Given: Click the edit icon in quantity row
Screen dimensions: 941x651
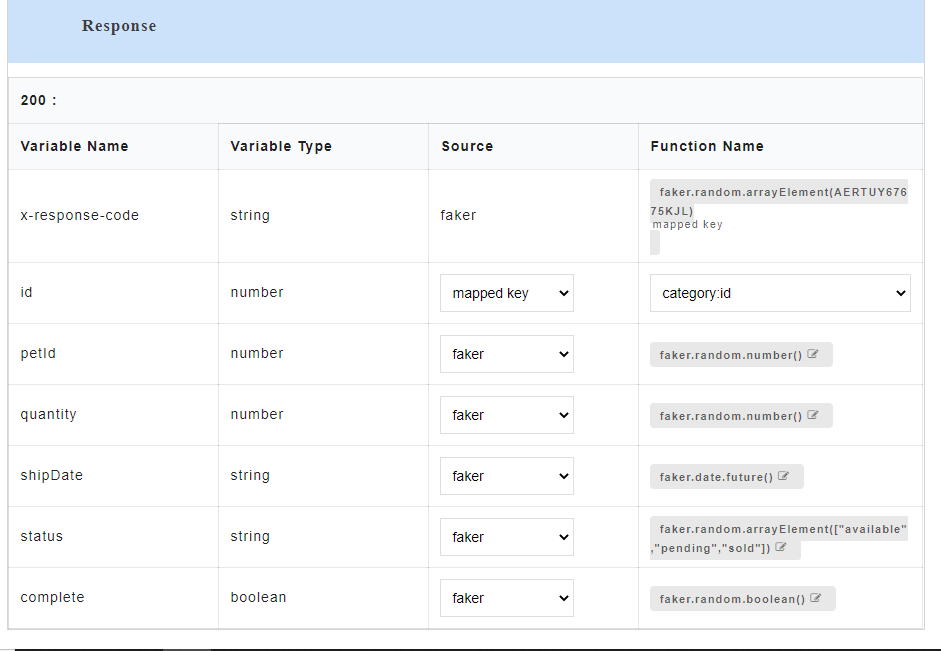Looking at the screenshot, I should tap(813, 415).
